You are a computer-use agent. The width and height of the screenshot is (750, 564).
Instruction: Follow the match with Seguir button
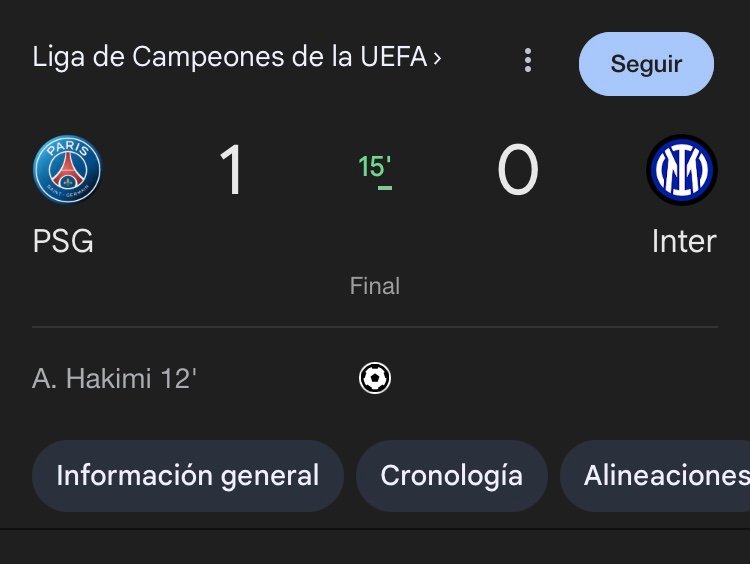tap(646, 64)
